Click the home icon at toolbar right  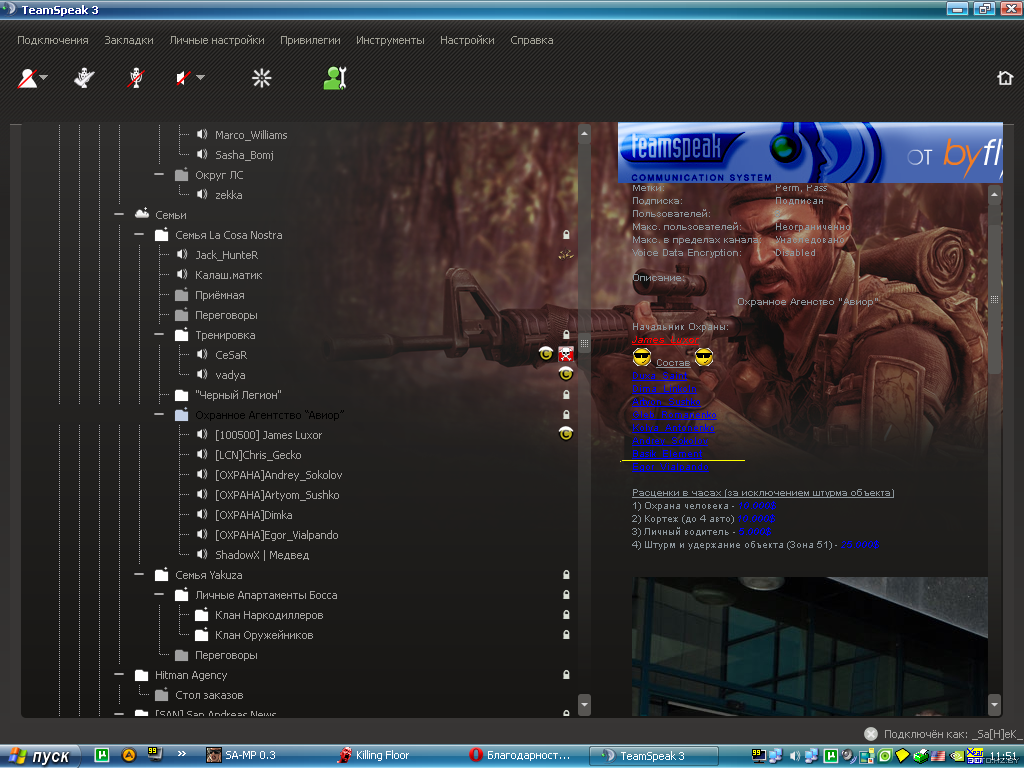[x=1005, y=78]
